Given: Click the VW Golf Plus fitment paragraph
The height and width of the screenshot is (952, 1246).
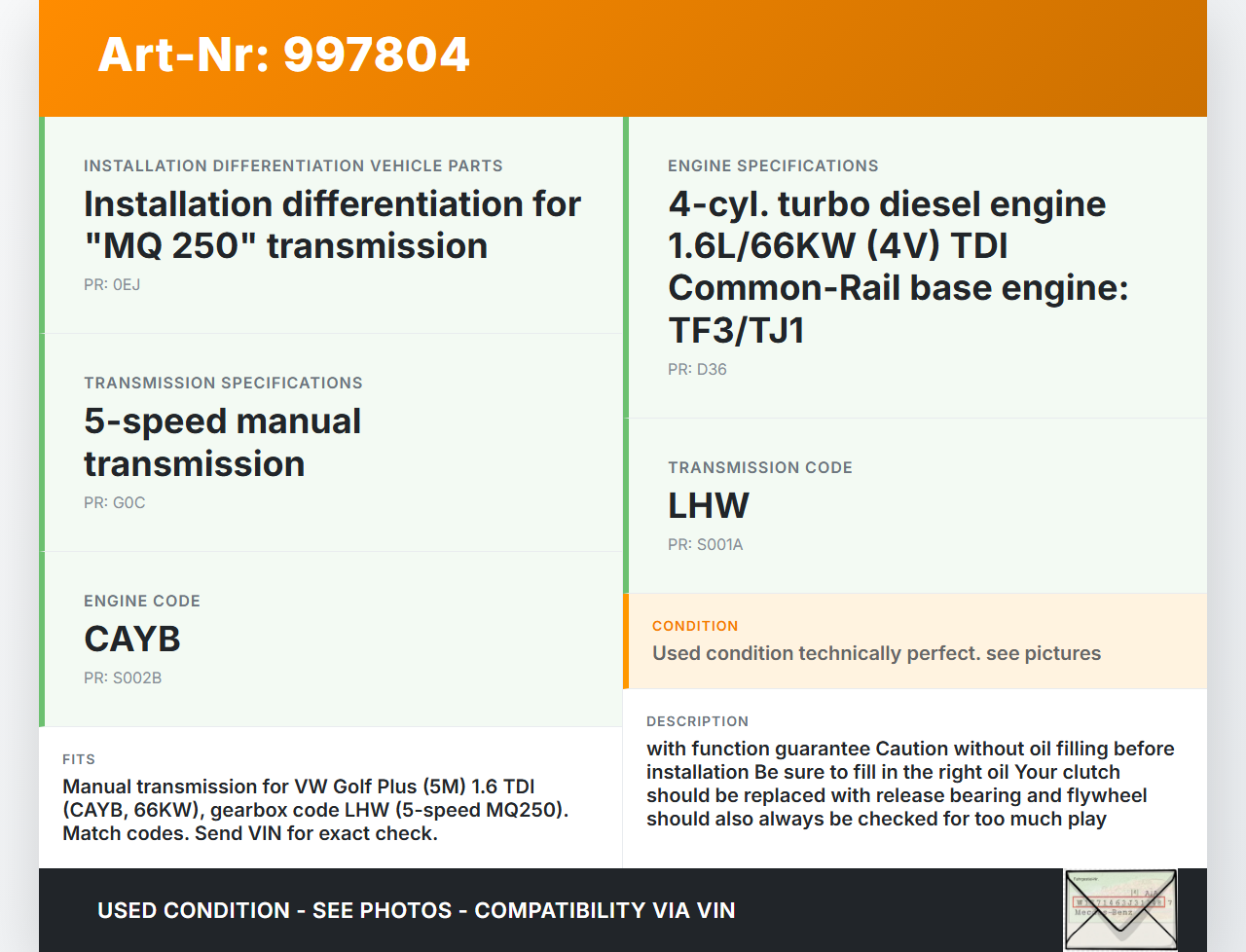Looking at the screenshot, I should (315, 810).
